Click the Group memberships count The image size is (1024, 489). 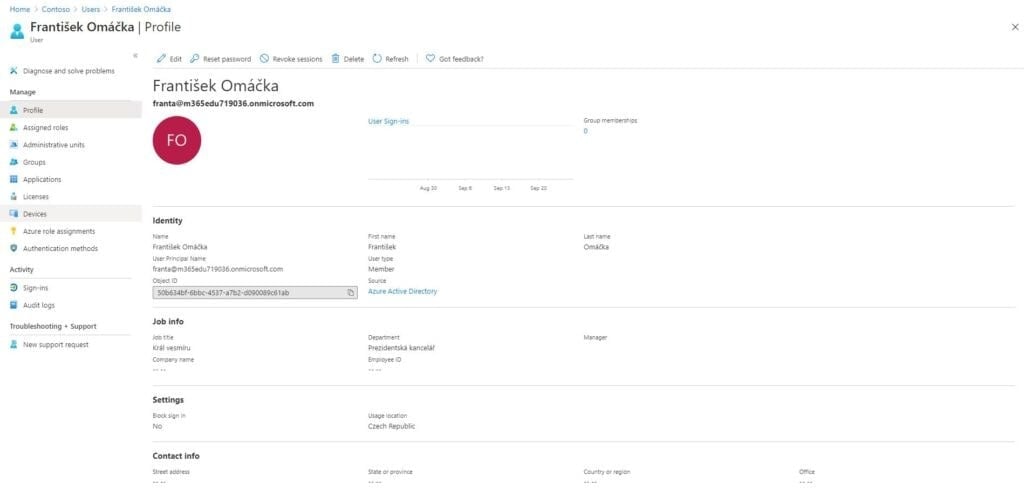click(585, 131)
